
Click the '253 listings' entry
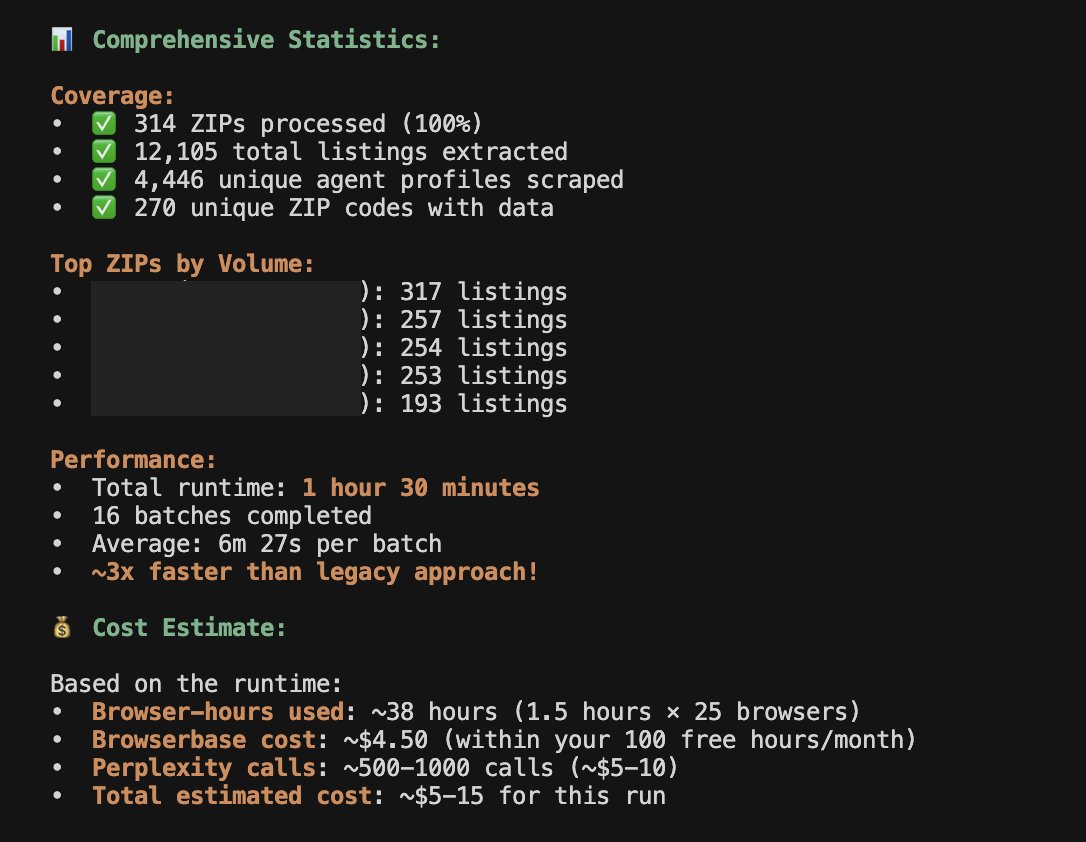(x=483, y=375)
